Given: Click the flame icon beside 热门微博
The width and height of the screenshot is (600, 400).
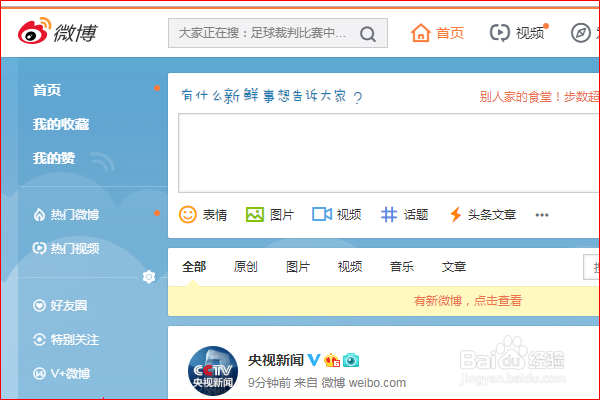Looking at the screenshot, I should tap(39, 215).
